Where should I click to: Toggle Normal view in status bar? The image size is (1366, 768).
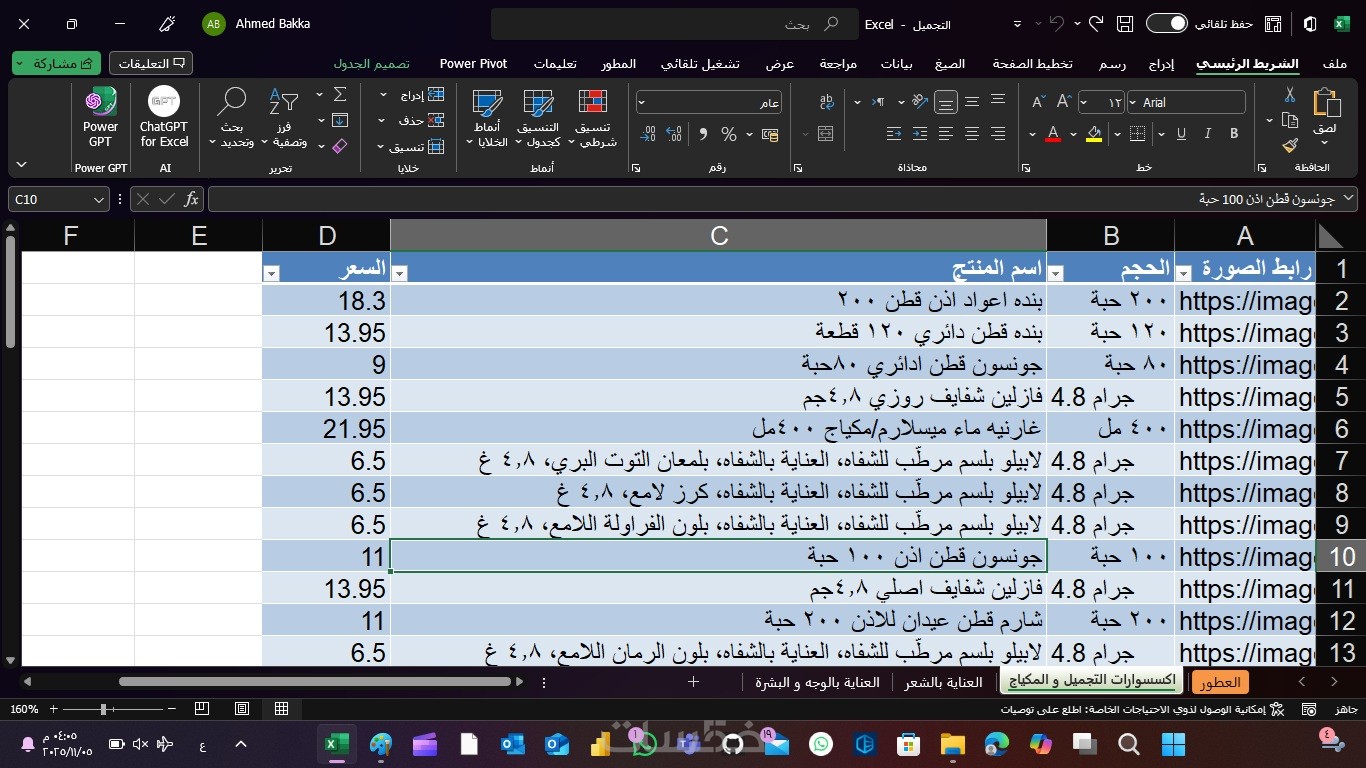coord(282,709)
